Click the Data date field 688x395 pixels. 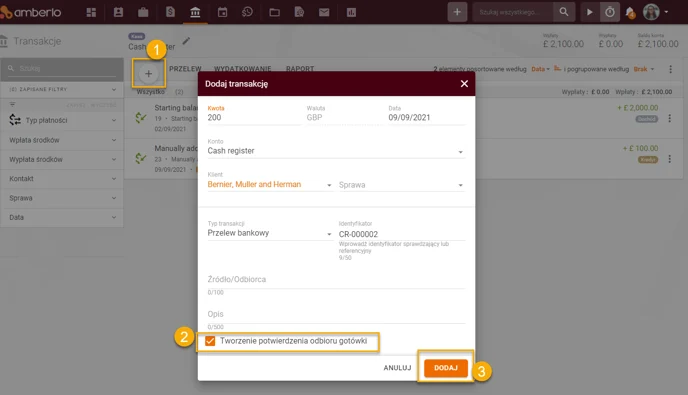(426, 118)
